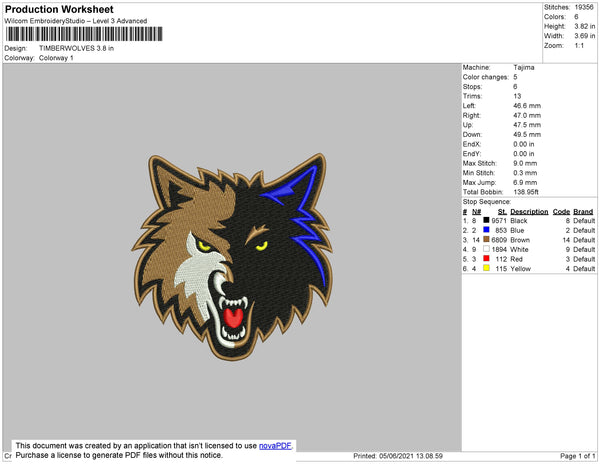This screenshot has height=464, width=600.
Task: Select 'Wilcom EmbroideryStudio – Level 3 Advanced' text
Action: [76, 21]
